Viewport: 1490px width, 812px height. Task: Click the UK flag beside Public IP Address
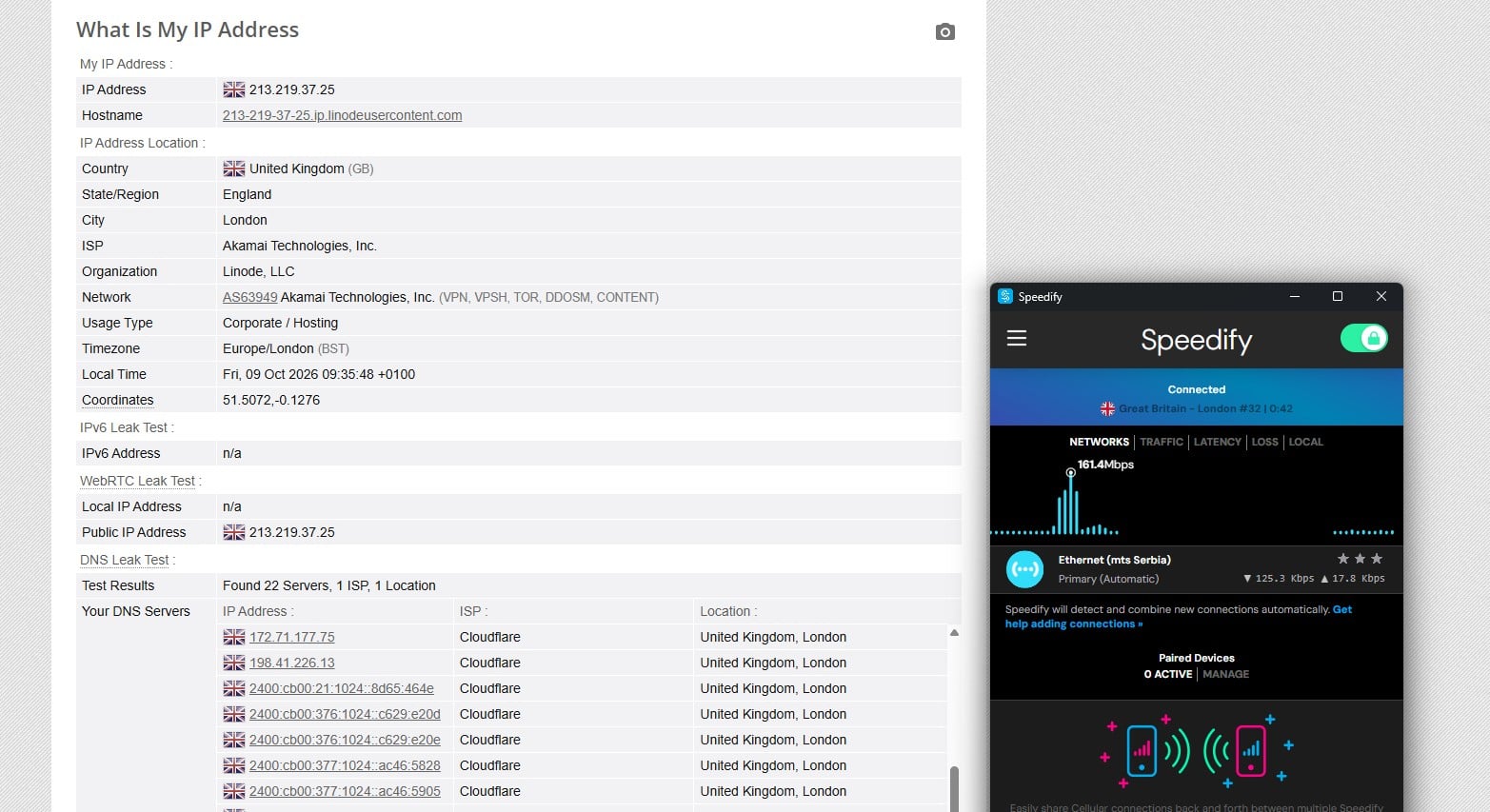[234, 532]
